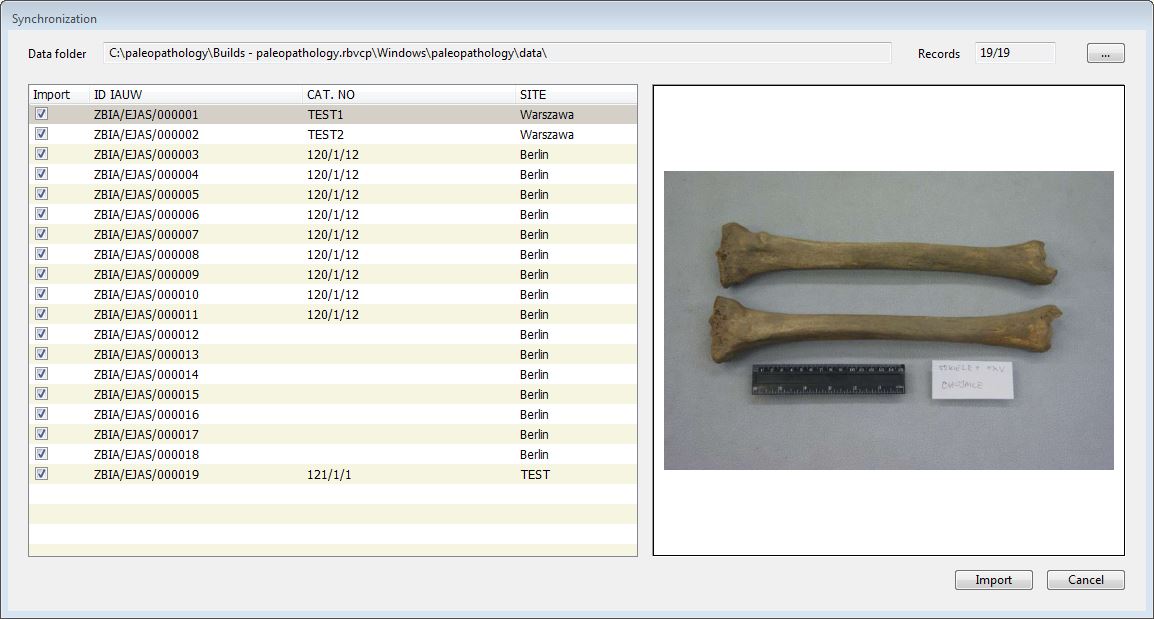The image size is (1154, 619).
Task: Sort by ID IAUW column header
Action: [x=195, y=95]
